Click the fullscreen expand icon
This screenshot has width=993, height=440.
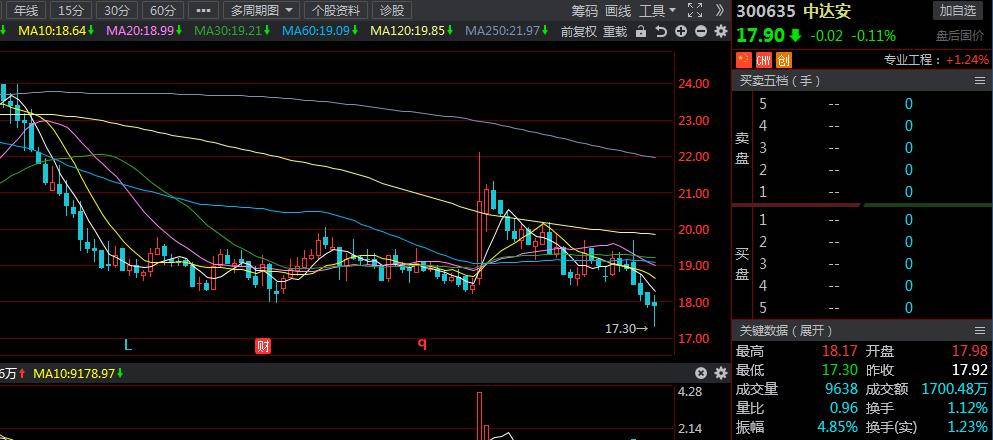(695, 11)
